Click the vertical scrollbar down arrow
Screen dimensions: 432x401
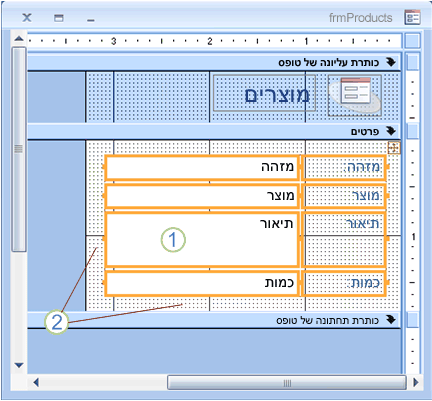(x=19, y=365)
